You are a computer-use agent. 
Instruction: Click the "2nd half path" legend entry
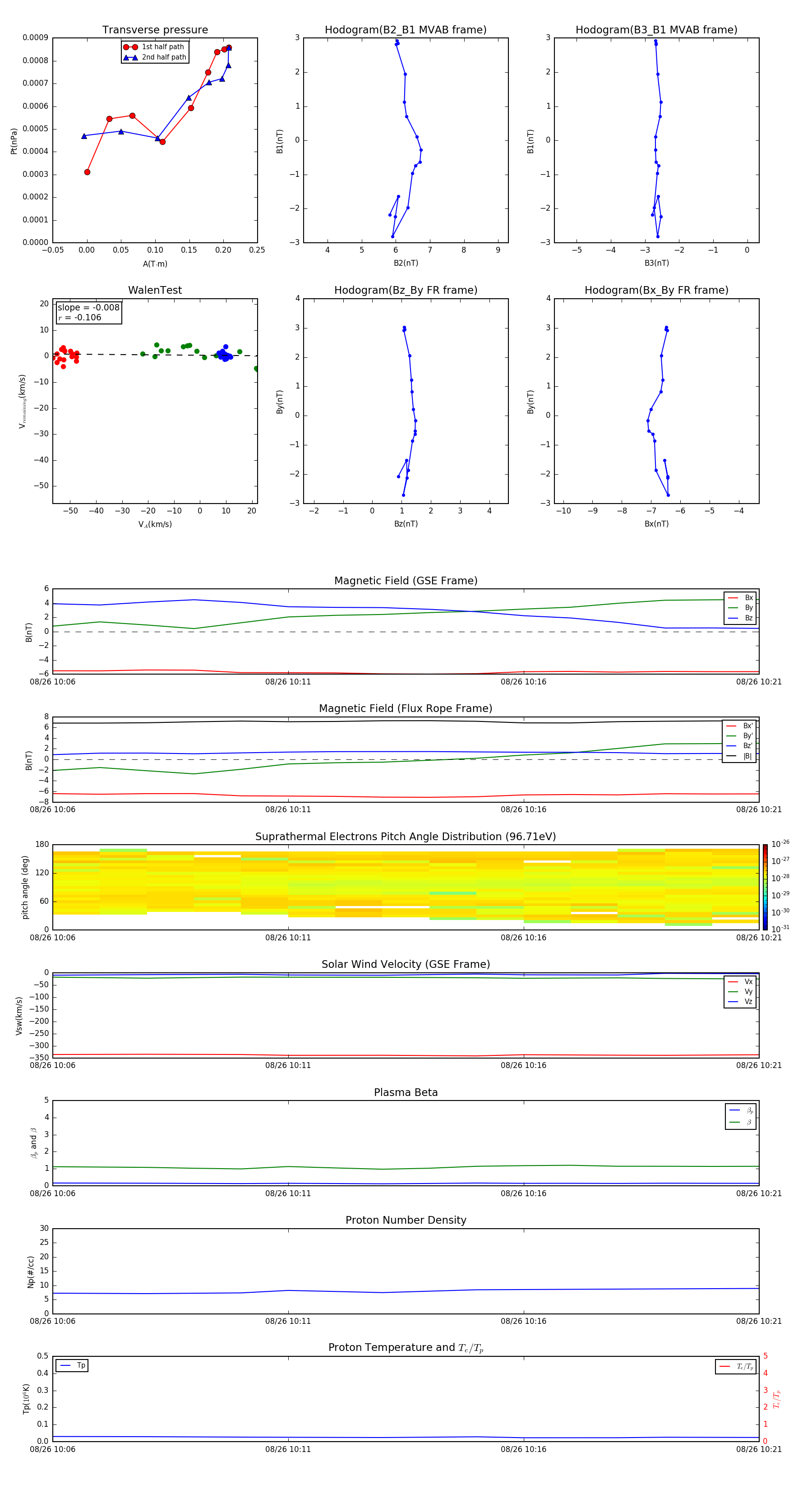point(155,57)
